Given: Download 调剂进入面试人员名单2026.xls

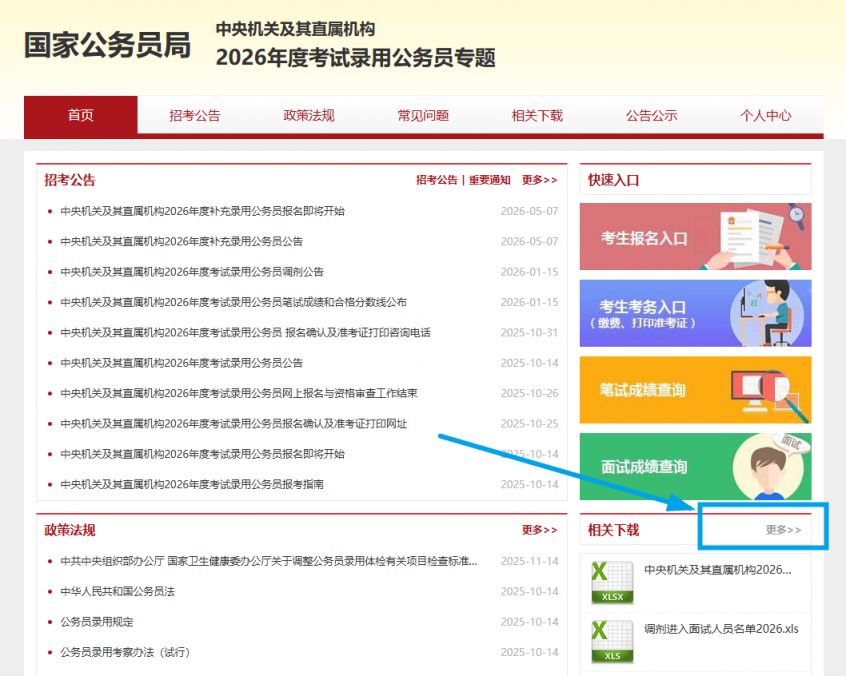Looking at the screenshot, I should click(721, 629).
